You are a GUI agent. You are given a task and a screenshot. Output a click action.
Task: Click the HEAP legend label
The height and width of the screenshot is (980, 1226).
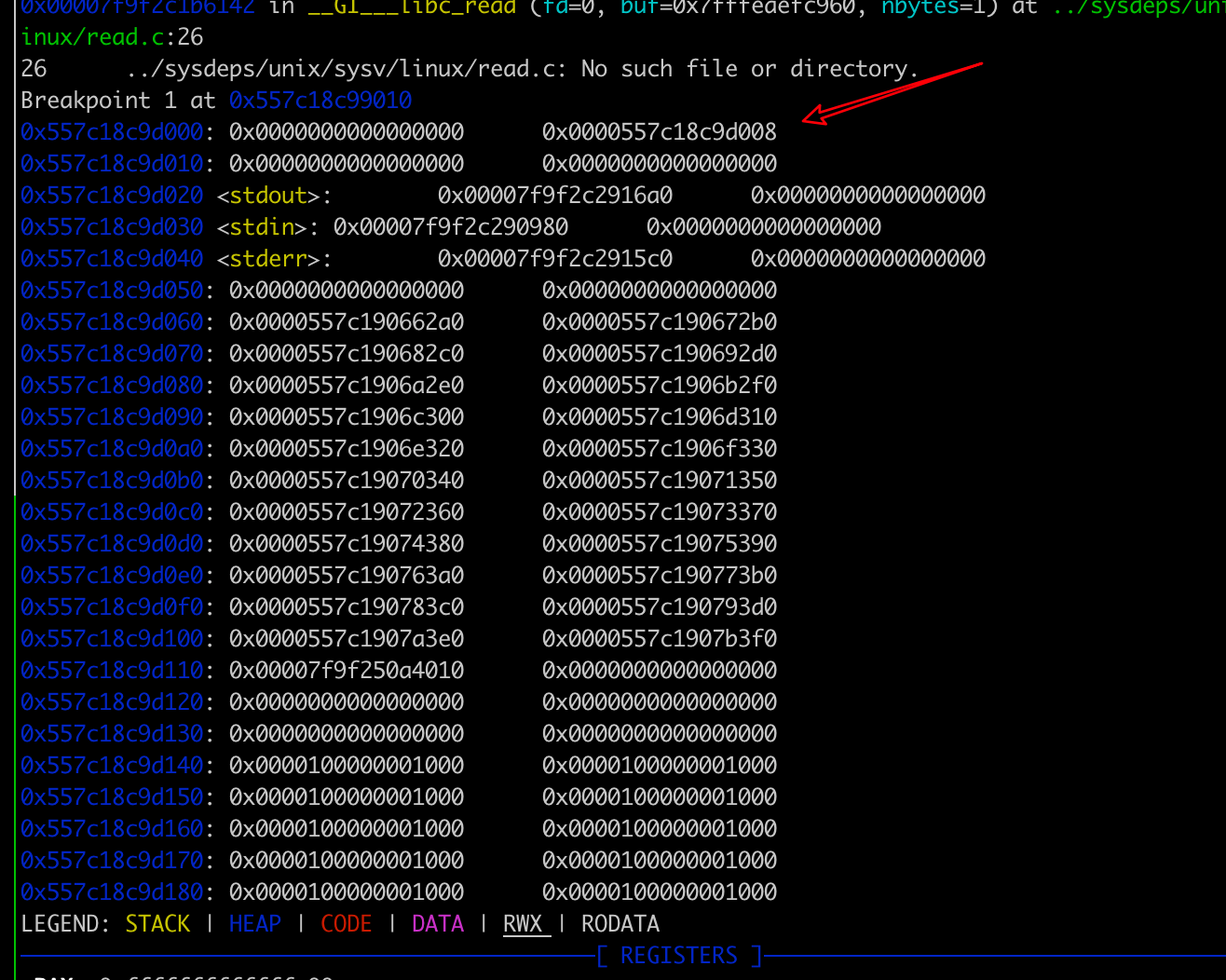click(x=255, y=924)
